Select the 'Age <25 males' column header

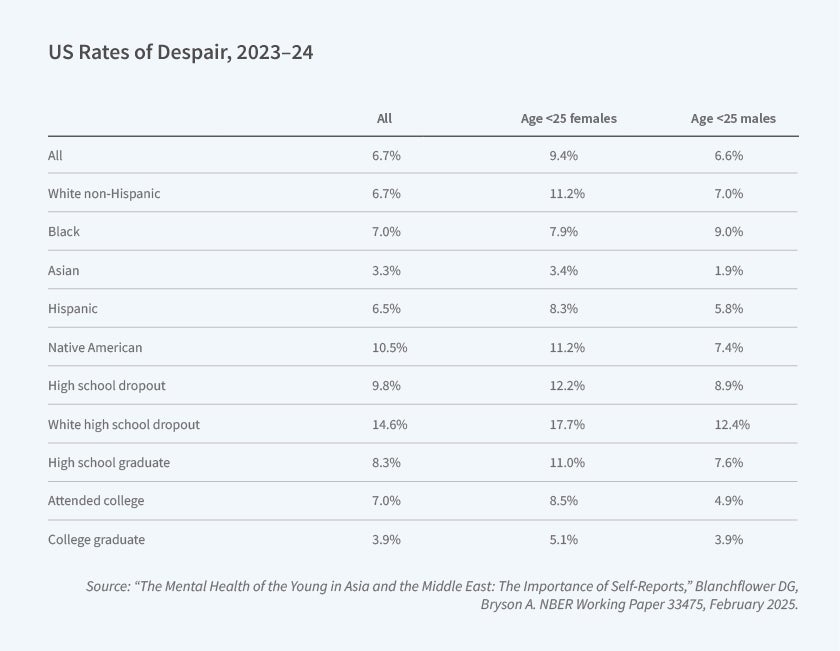pos(732,118)
